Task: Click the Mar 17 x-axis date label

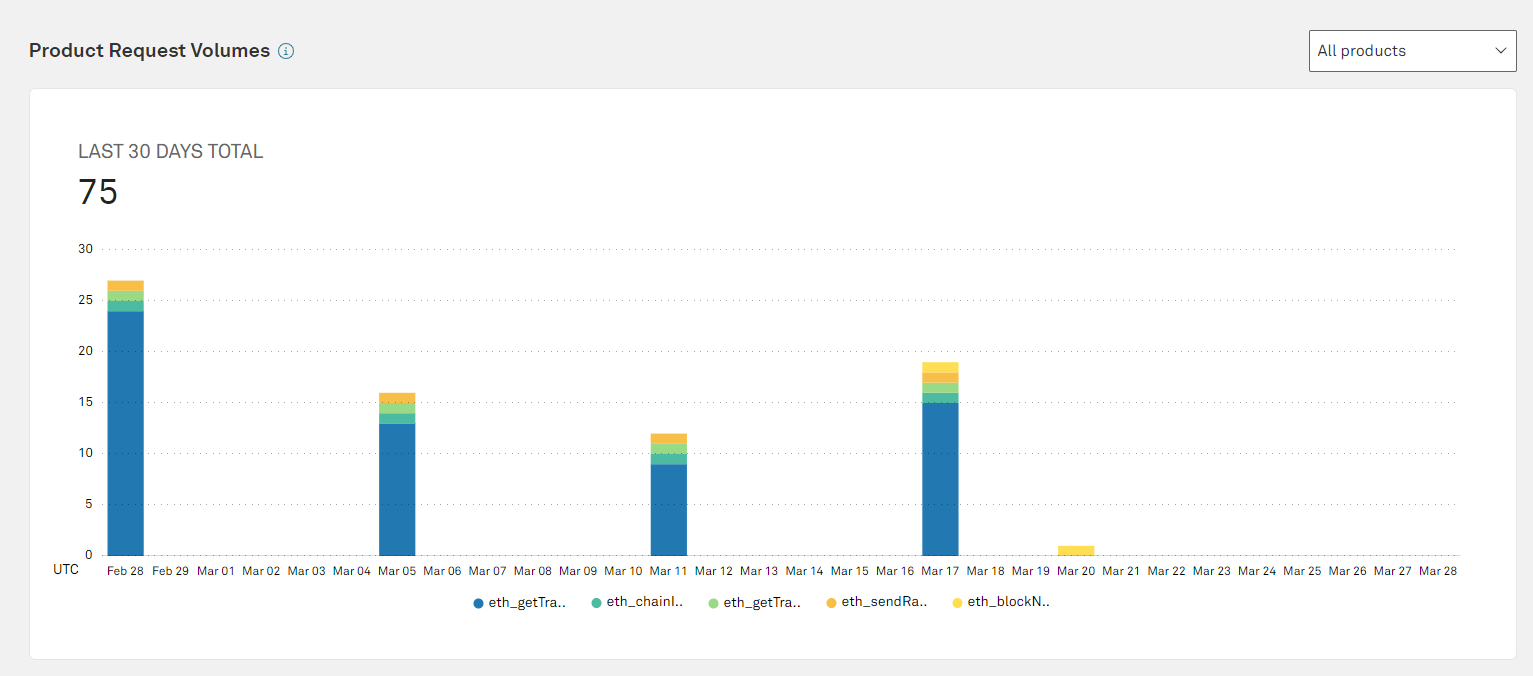Action: 940,571
